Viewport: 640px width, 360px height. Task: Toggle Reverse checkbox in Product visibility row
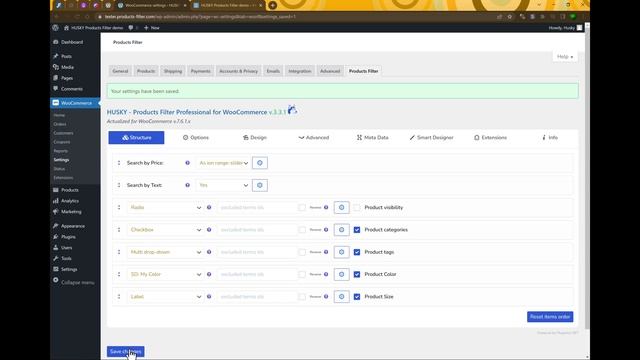click(x=302, y=207)
